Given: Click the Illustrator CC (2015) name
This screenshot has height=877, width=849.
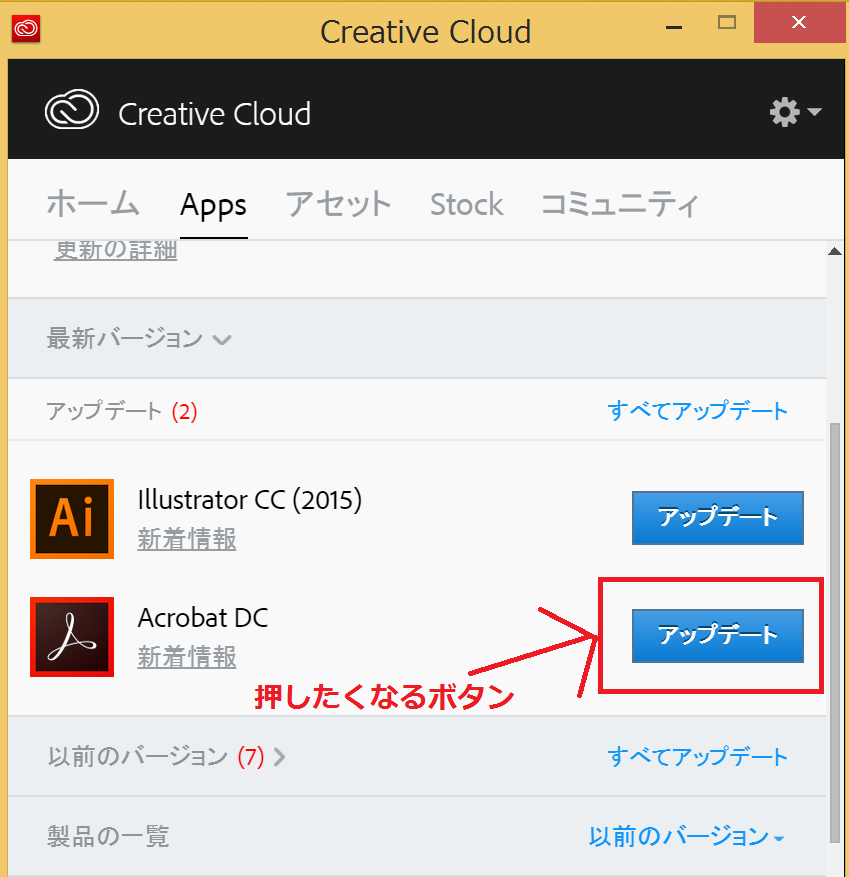Looking at the screenshot, I should point(249,499).
